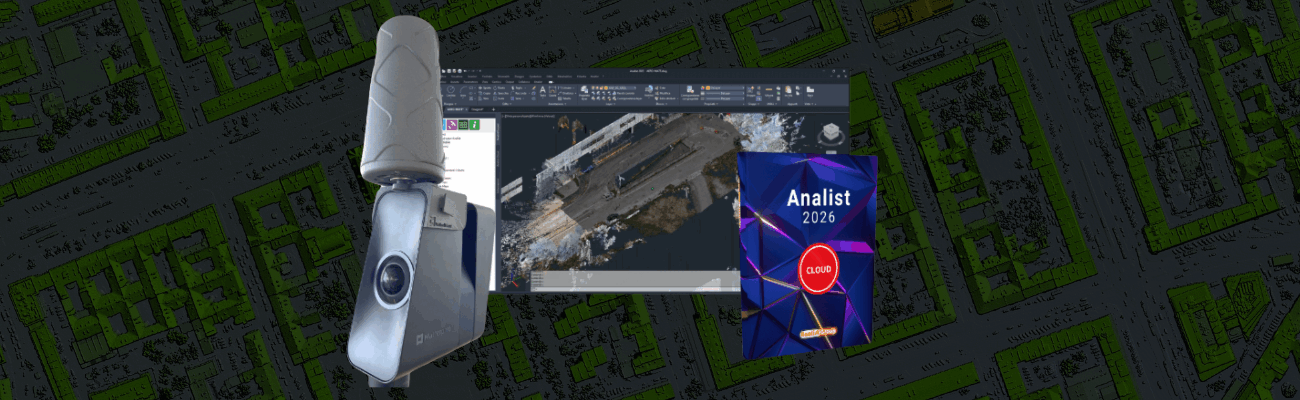Viewport: 1300px width, 400px height.
Task: Click the Analist 2026 Cloud product box
Action: [807, 254]
